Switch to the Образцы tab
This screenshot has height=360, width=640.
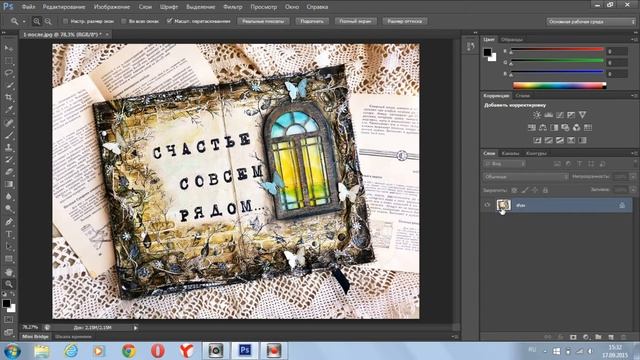[512, 40]
